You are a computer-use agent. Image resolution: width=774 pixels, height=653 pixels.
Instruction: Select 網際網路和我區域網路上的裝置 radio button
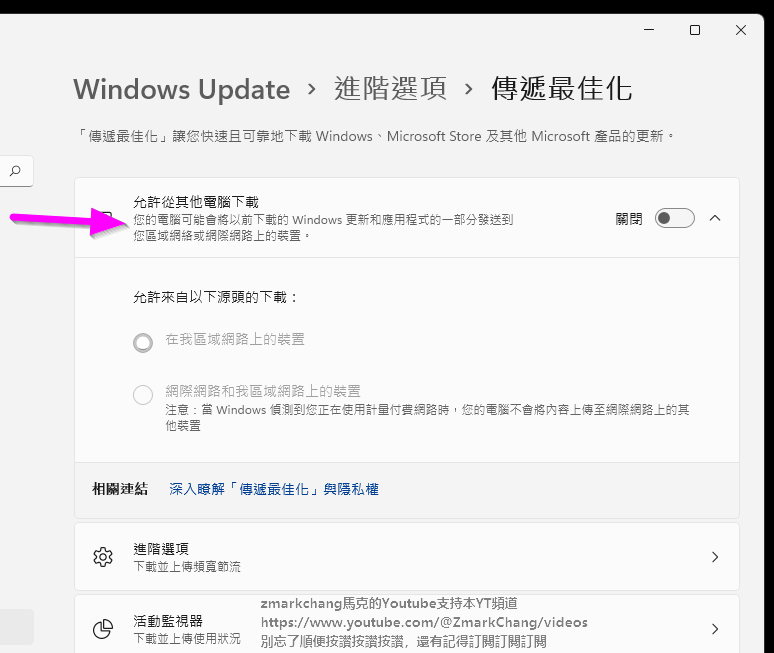[x=143, y=394]
